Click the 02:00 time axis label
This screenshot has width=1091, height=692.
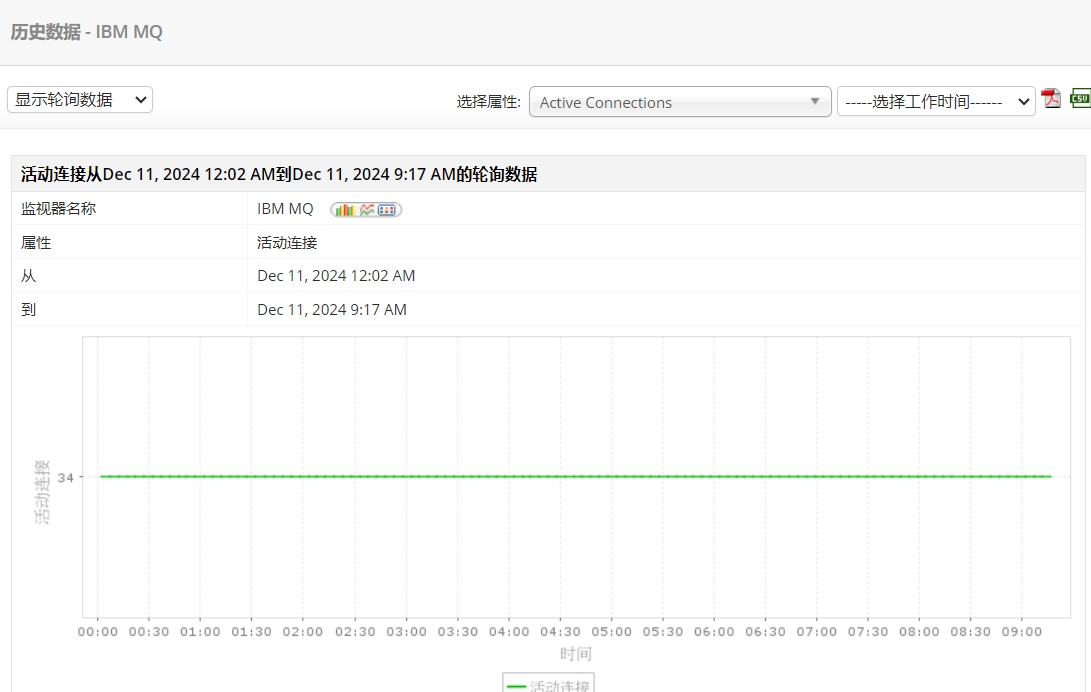click(303, 631)
